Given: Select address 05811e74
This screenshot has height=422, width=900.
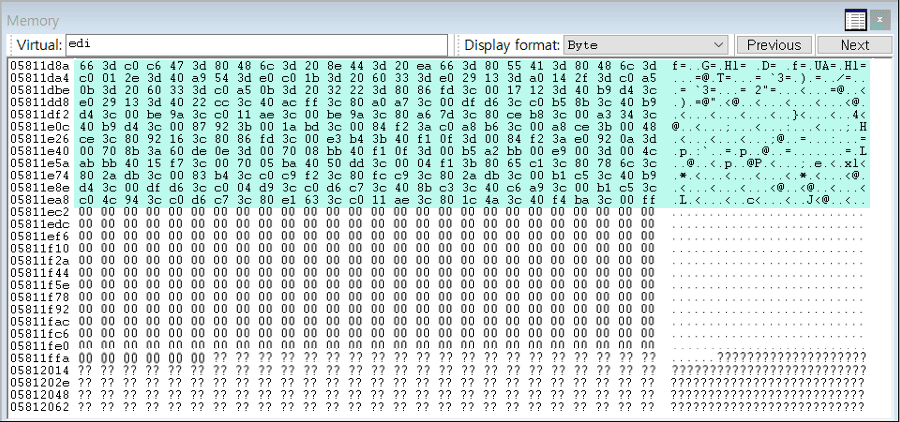Looking at the screenshot, I should coord(40,175).
